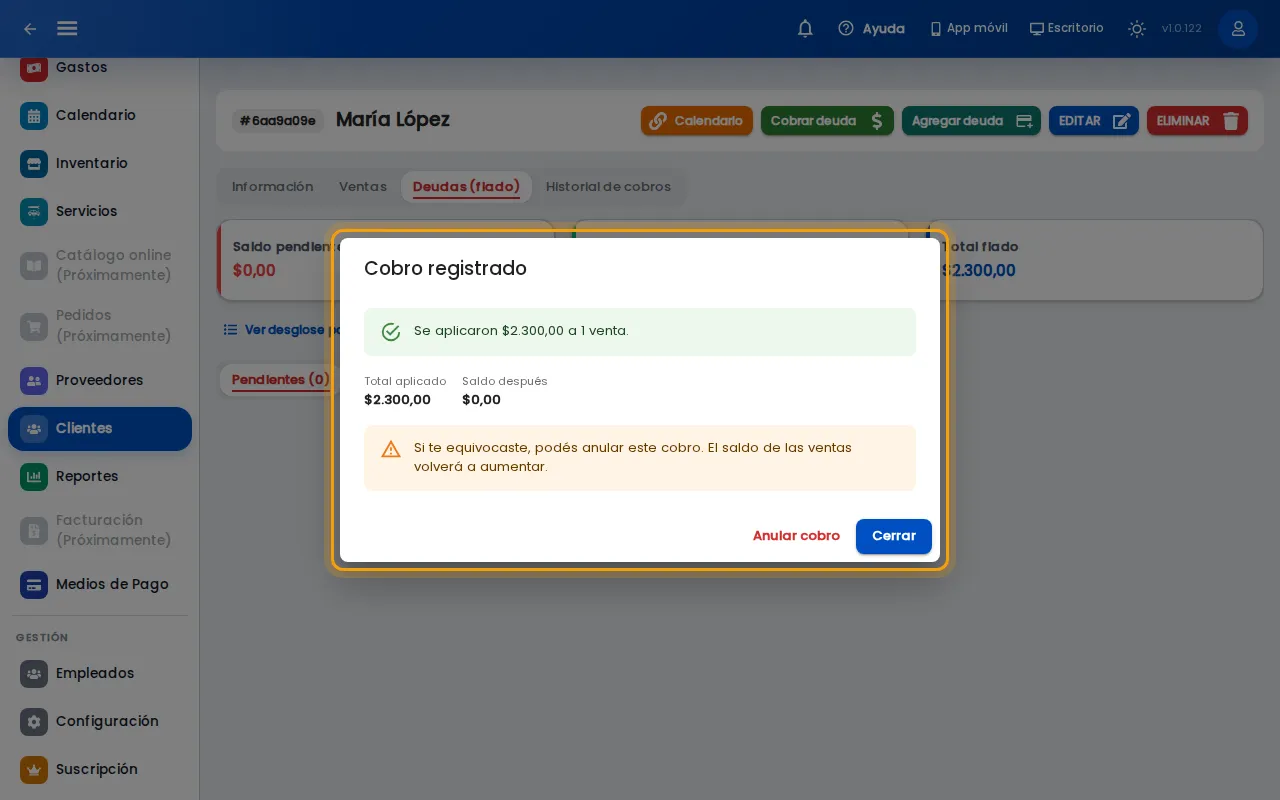Click the Pendientes (0) tab
The width and height of the screenshot is (1280, 800).
coord(280,380)
